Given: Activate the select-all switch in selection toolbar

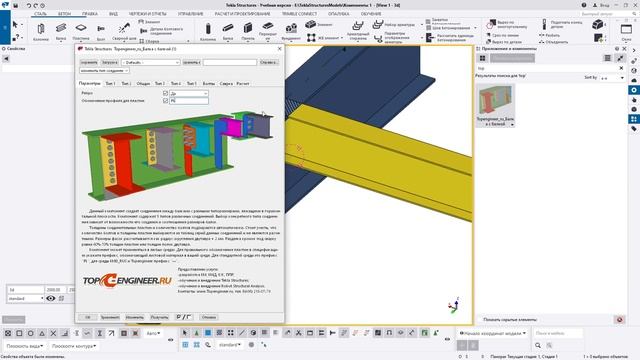Looking at the screenshot, I should [x=184, y=333].
